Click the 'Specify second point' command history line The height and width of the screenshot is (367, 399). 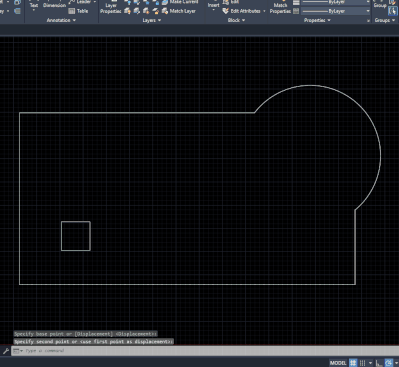tap(94, 342)
